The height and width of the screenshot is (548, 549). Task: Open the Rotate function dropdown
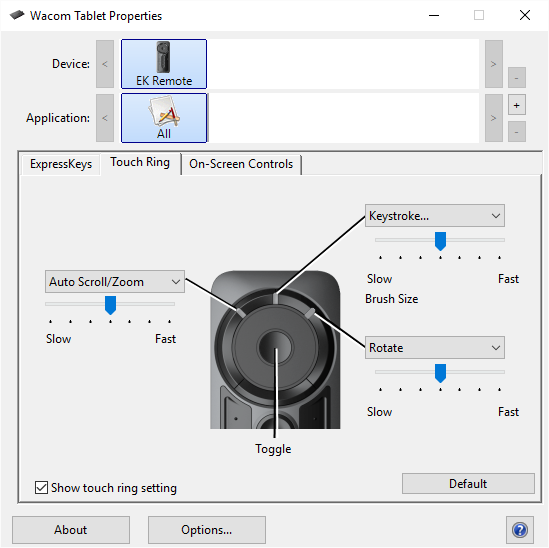tap(435, 348)
